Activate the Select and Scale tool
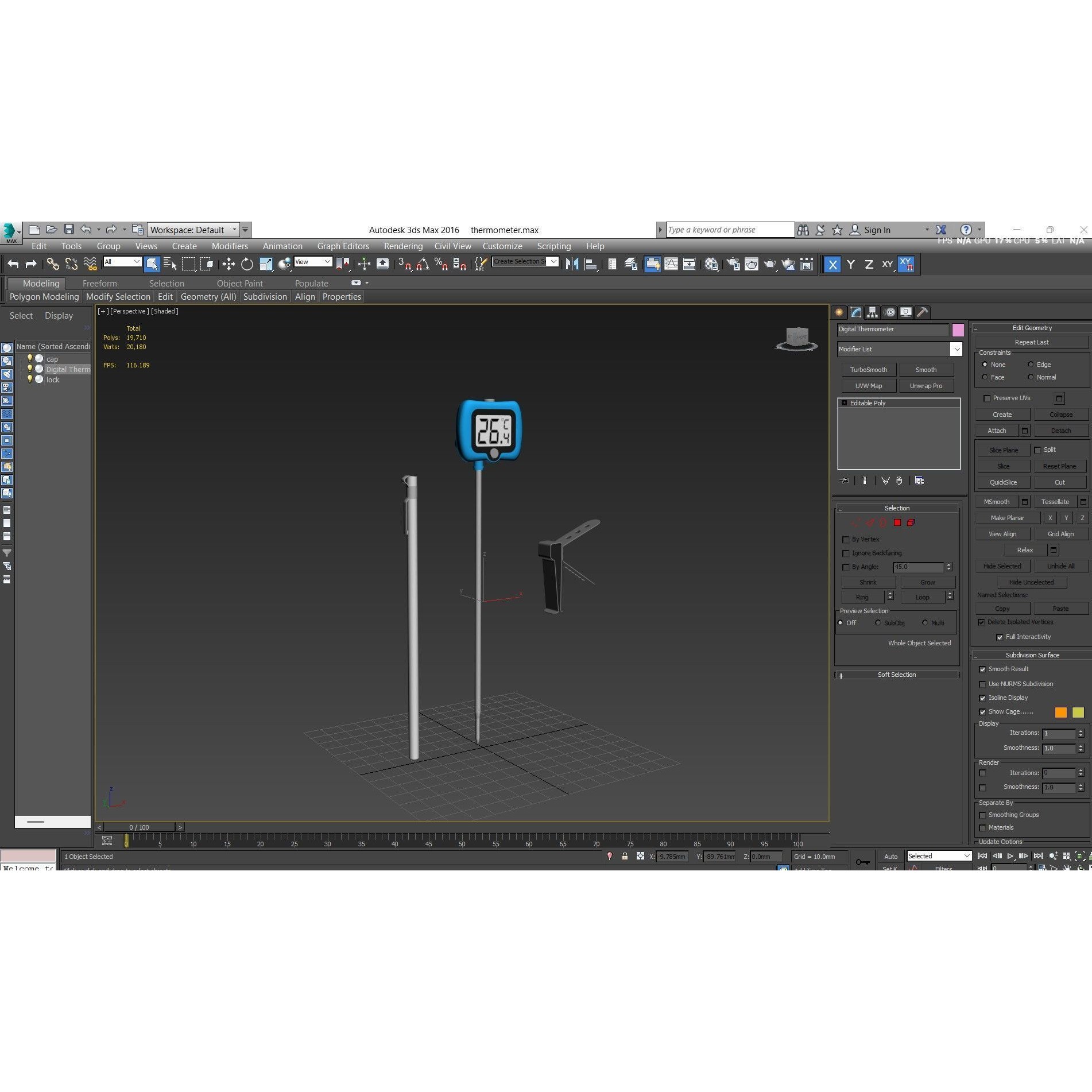Screen dimensions: 1092x1092 (x=266, y=264)
